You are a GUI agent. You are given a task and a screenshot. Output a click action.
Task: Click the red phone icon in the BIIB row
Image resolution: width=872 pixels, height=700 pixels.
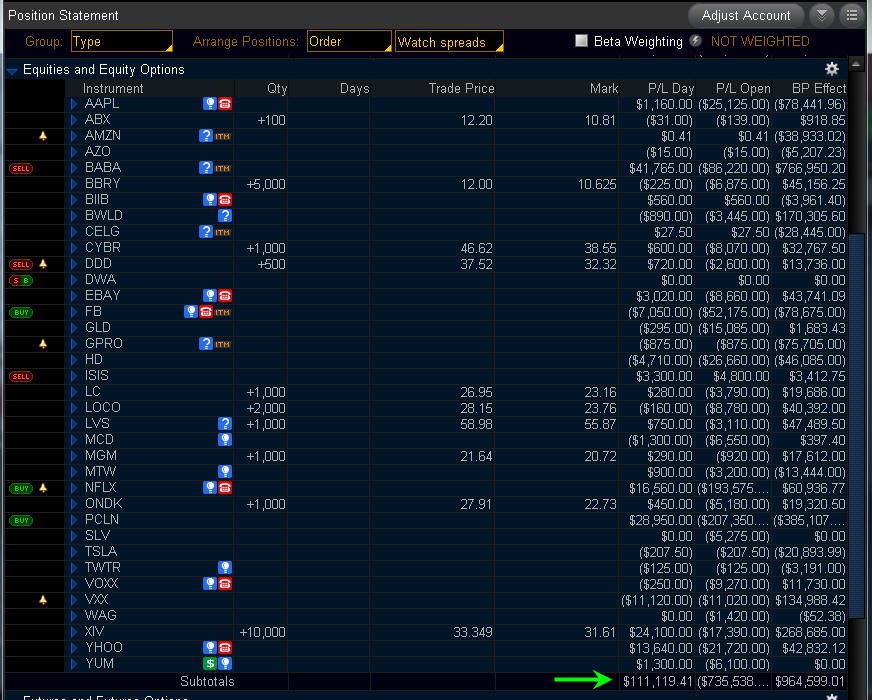pos(225,200)
